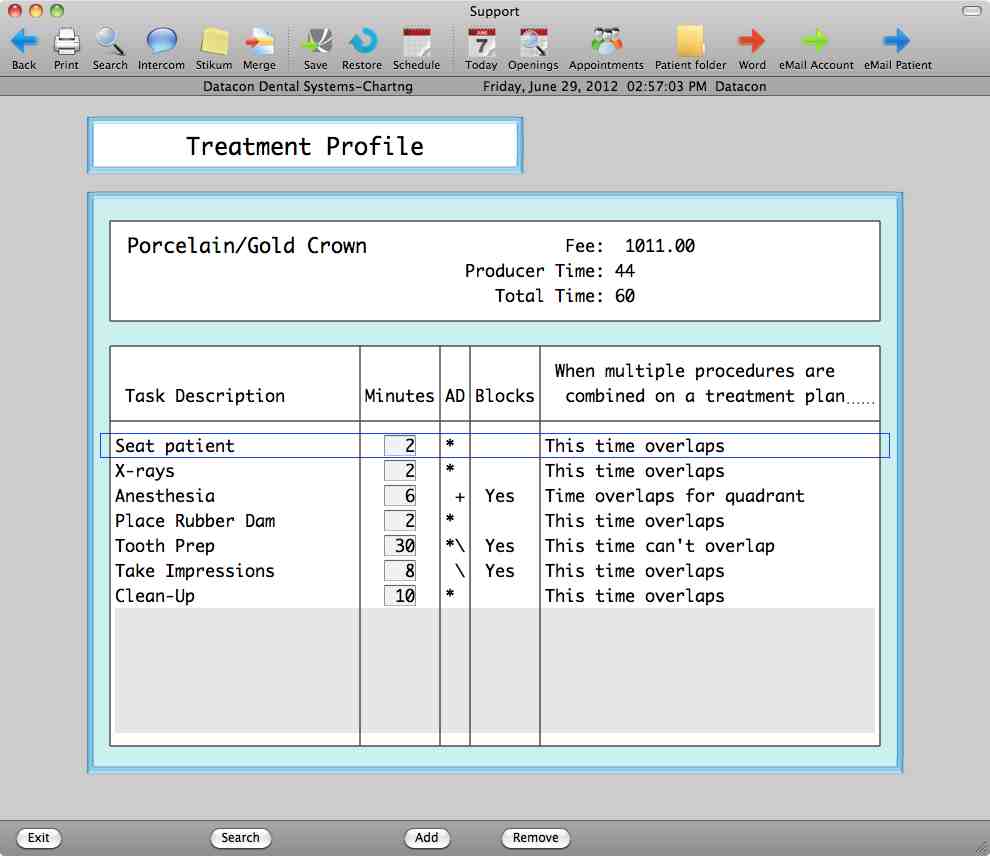Click the Remove button

(x=535, y=838)
